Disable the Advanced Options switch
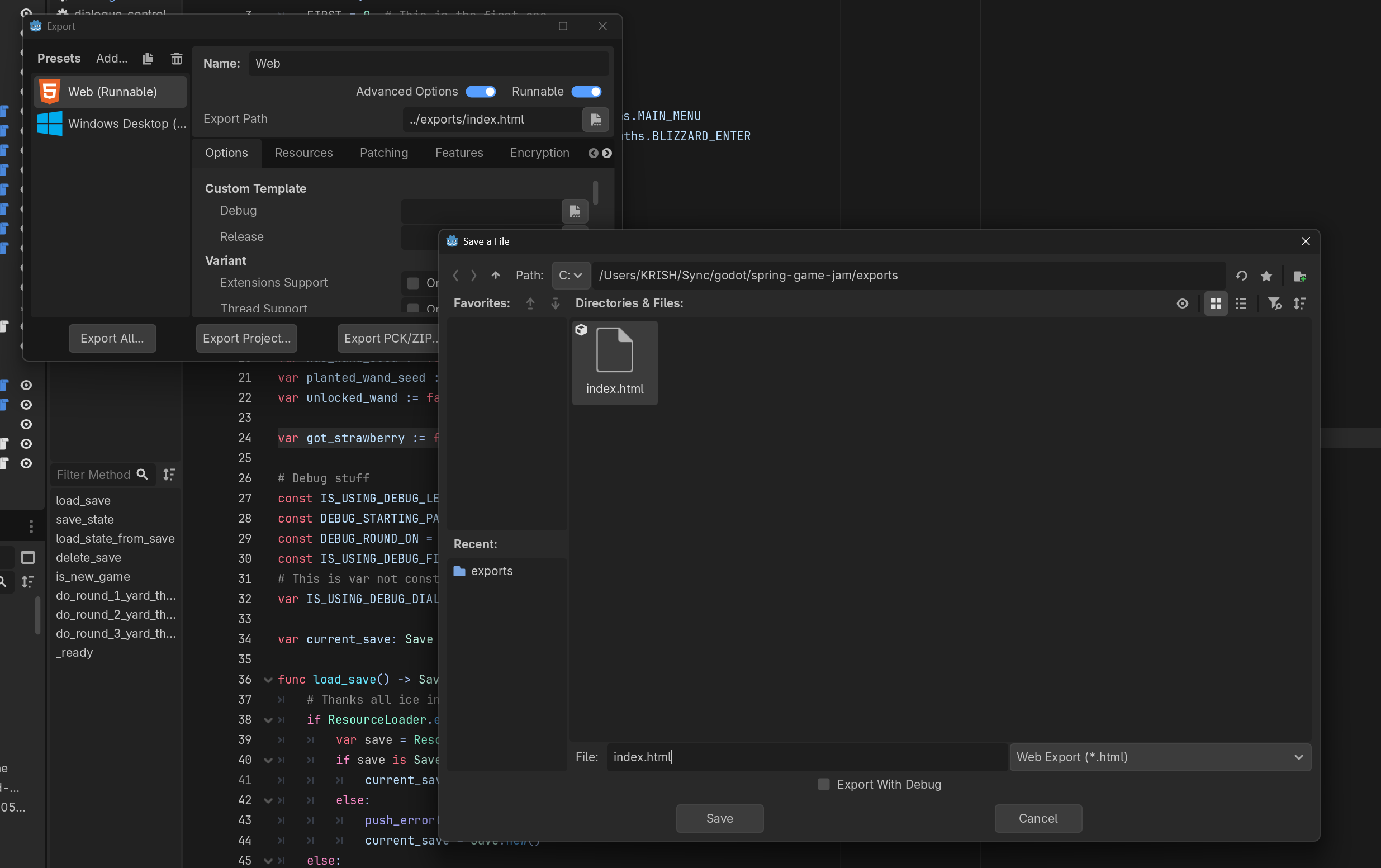 pyautogui.click(x=481, y=92)
